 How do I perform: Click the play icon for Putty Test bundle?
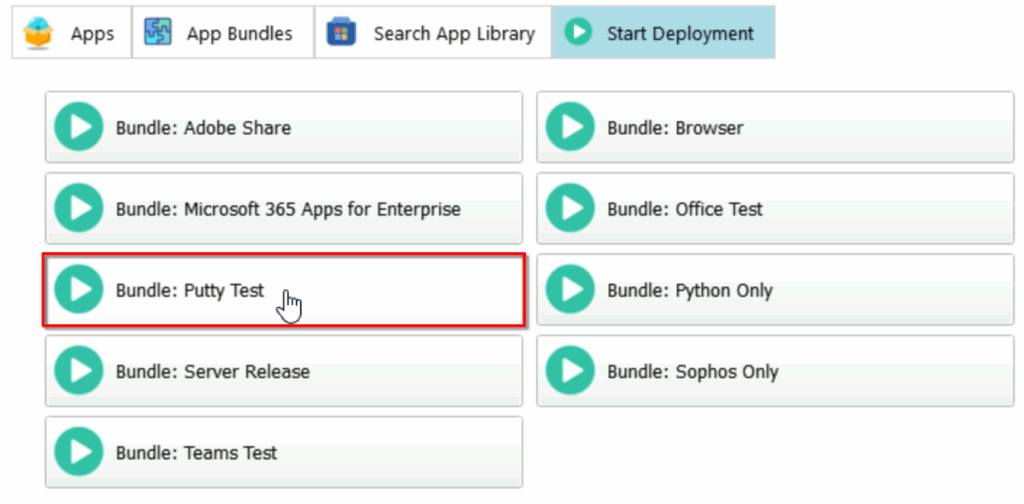pos(79,290)
